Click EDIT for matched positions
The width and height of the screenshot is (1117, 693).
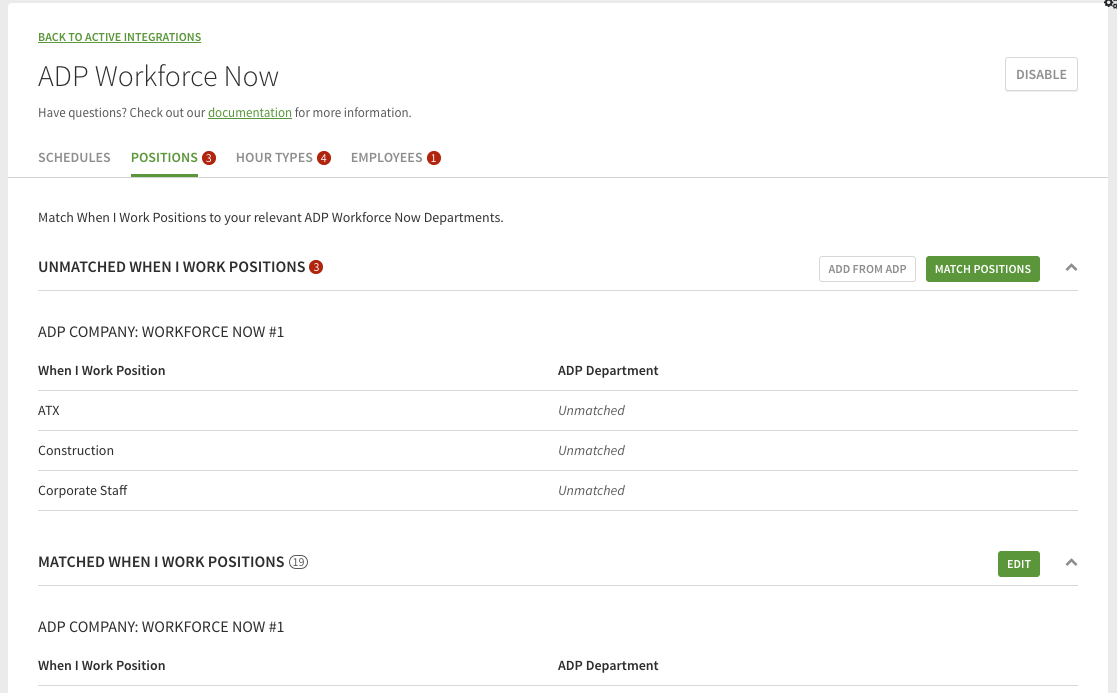(1018, 563)
